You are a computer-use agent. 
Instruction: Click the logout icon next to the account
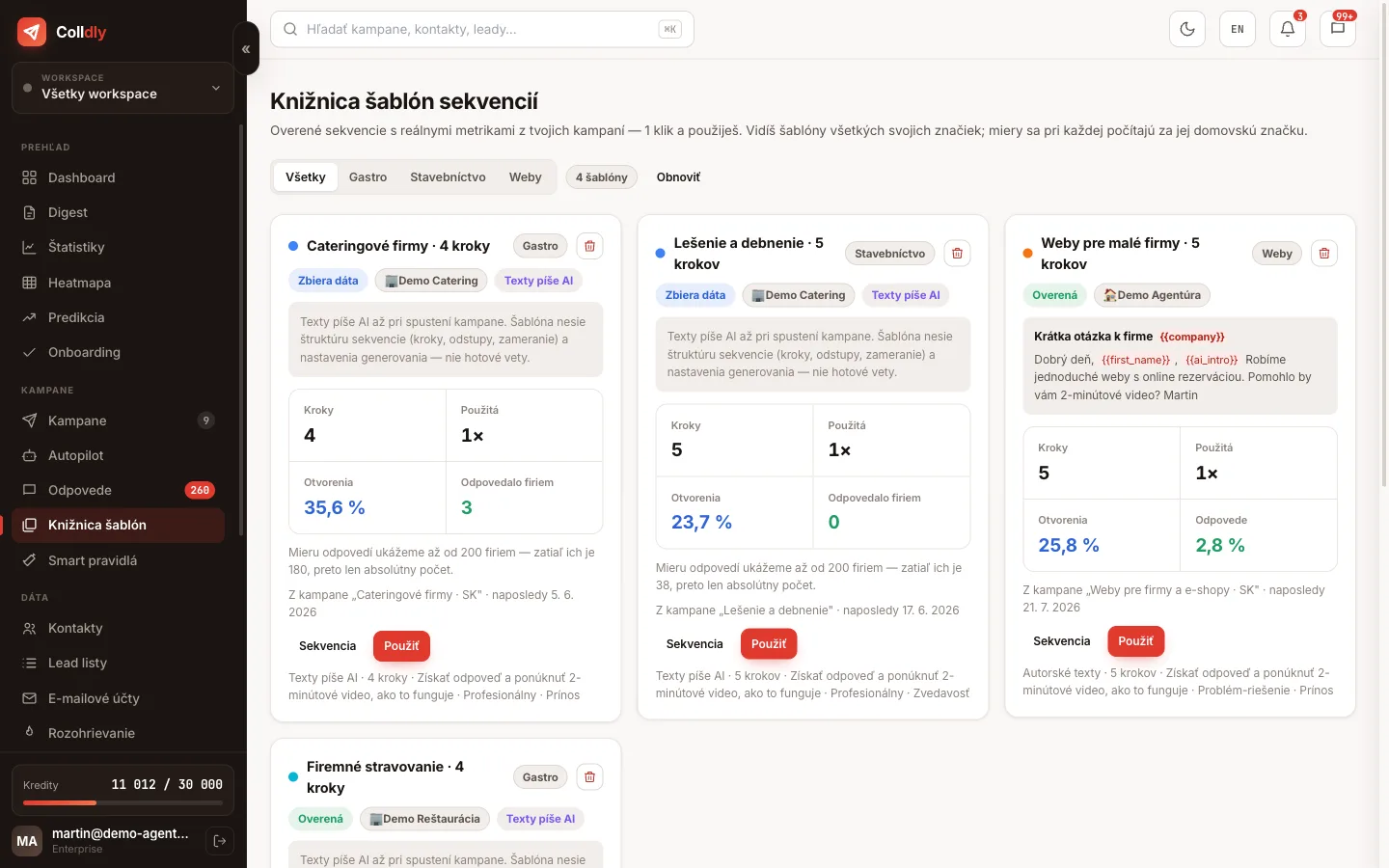pos(220,841)
